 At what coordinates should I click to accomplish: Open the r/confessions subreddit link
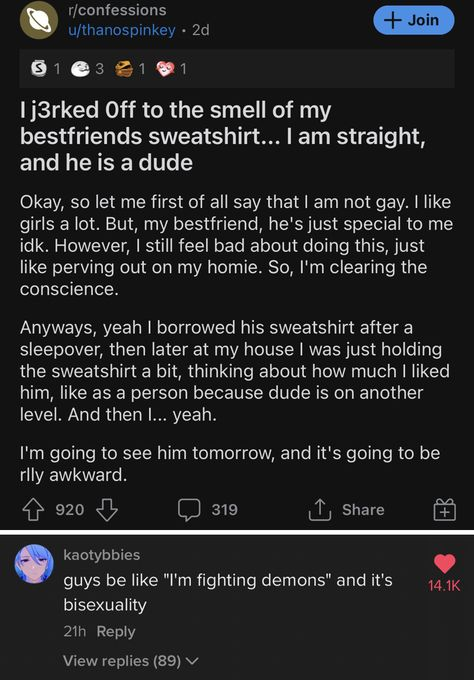click(x=117, y=10)
